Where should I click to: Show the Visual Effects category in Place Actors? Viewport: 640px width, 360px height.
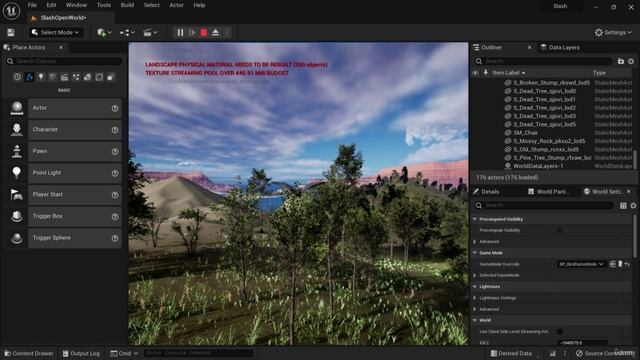point(76,77)
